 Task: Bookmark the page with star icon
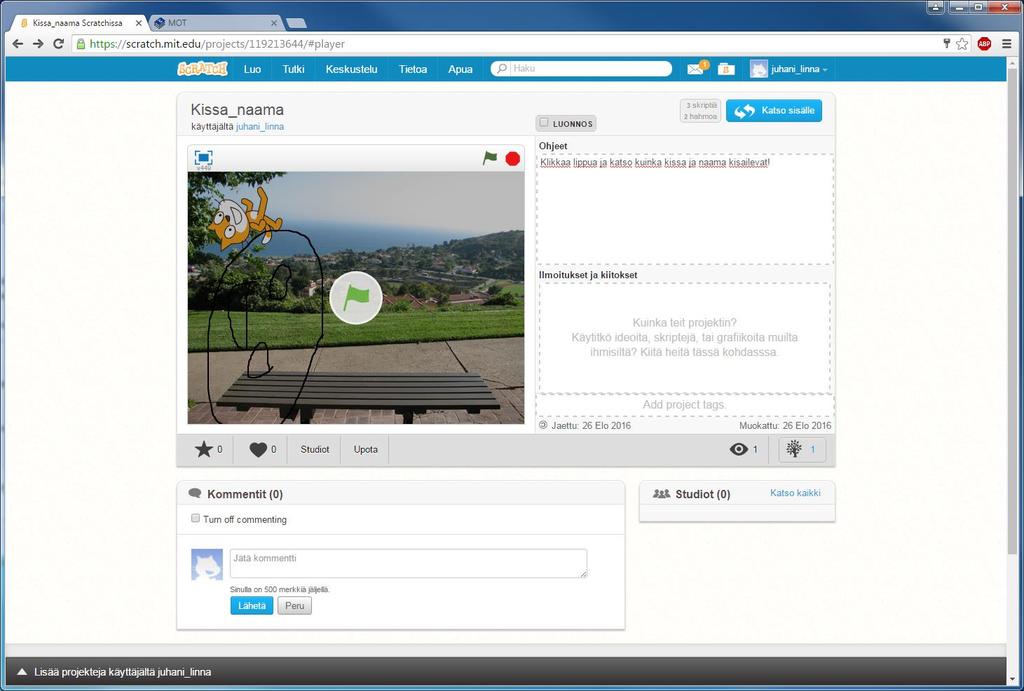point(962,44)
